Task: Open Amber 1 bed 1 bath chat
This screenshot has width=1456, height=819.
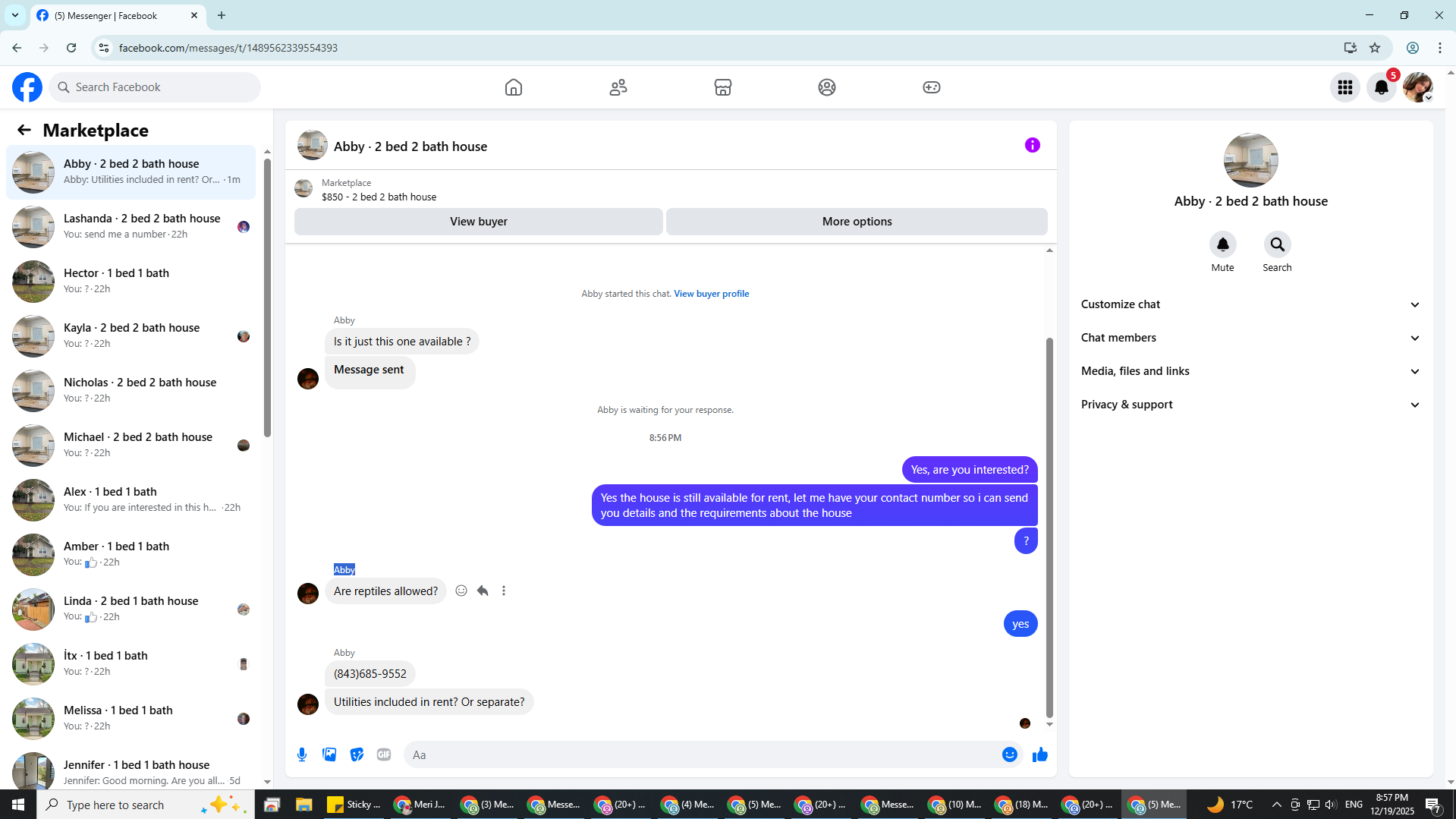Action: pos(131,554)
